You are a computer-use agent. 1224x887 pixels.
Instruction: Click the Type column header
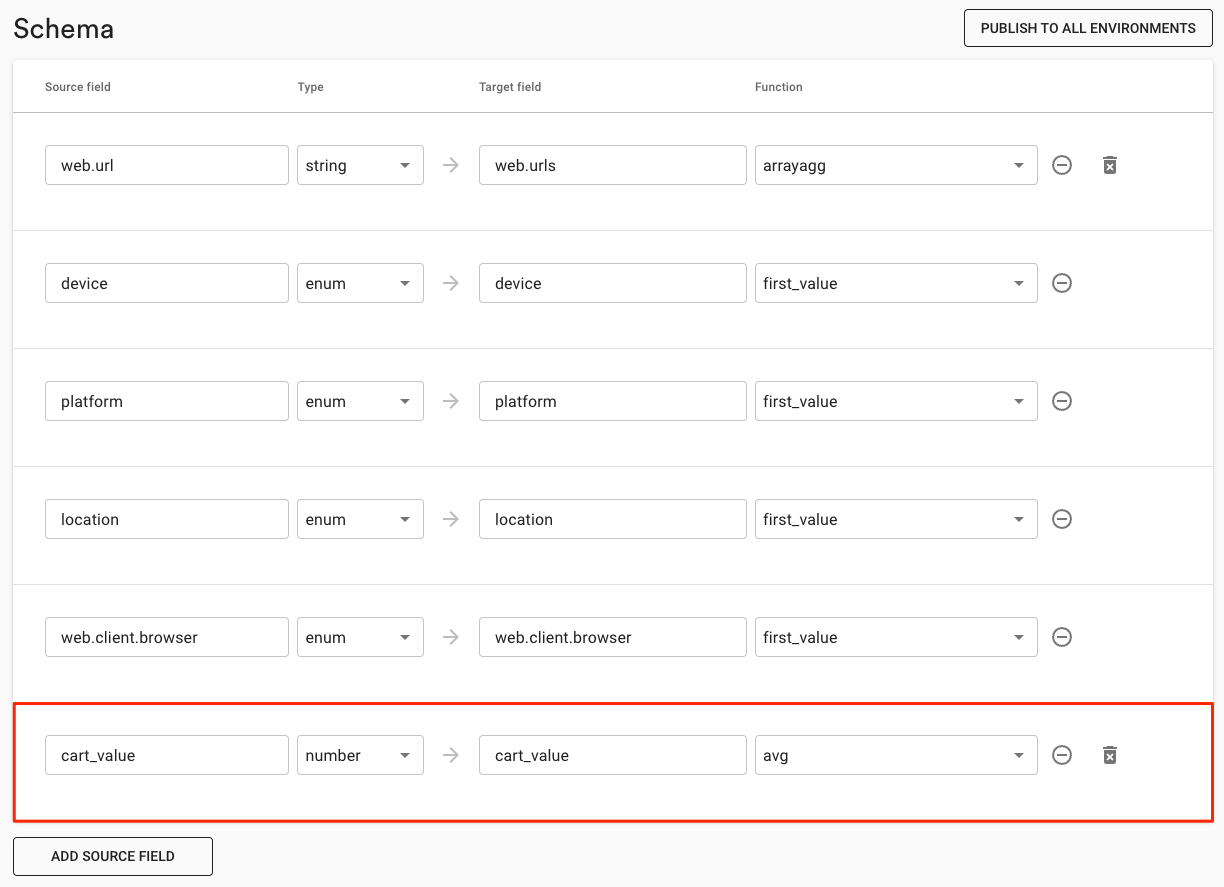[311, 87]
